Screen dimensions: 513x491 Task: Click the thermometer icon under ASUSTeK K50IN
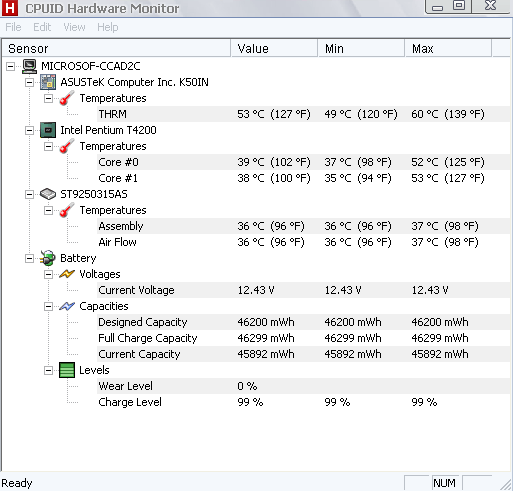pos(67,98)
